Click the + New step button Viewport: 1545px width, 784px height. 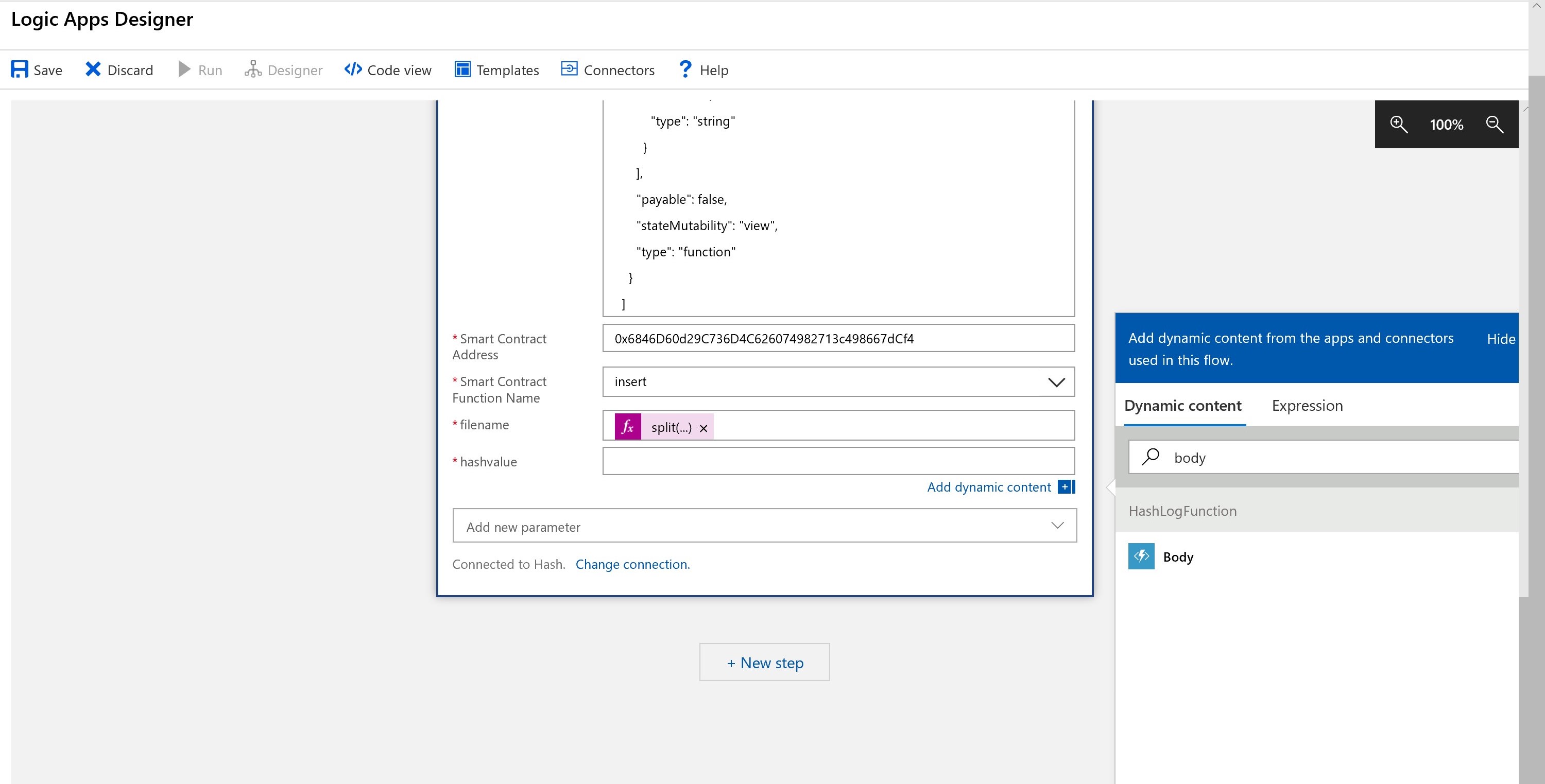pos(764,663)
